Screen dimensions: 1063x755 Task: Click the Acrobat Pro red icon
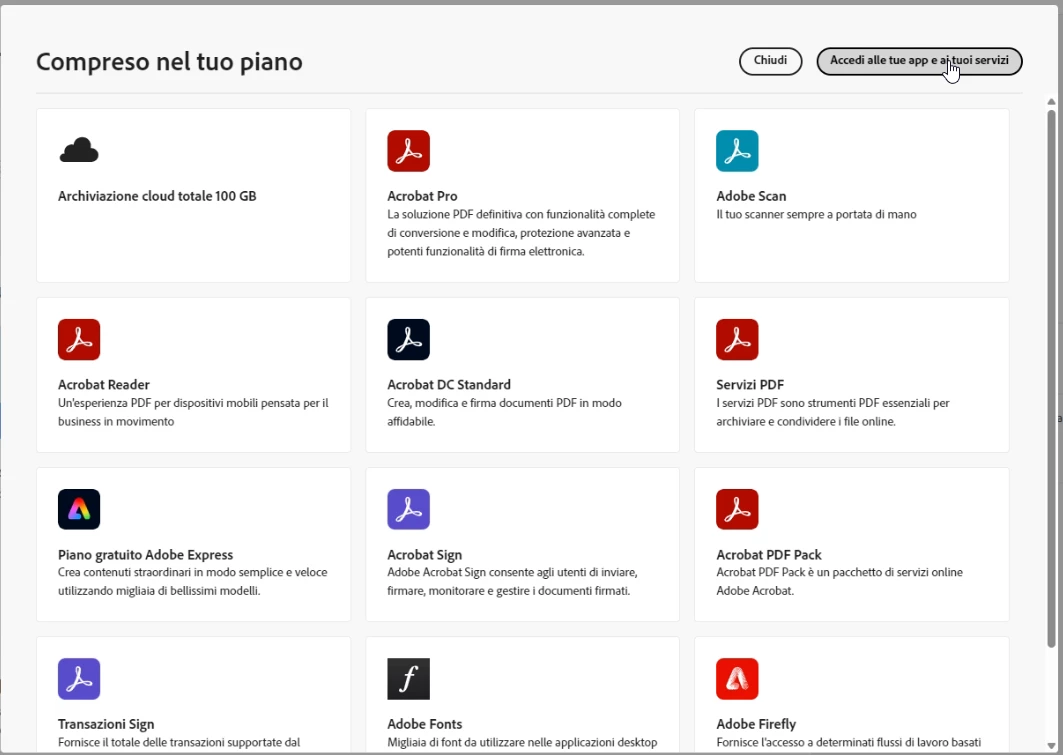click(x=408, y=150)
